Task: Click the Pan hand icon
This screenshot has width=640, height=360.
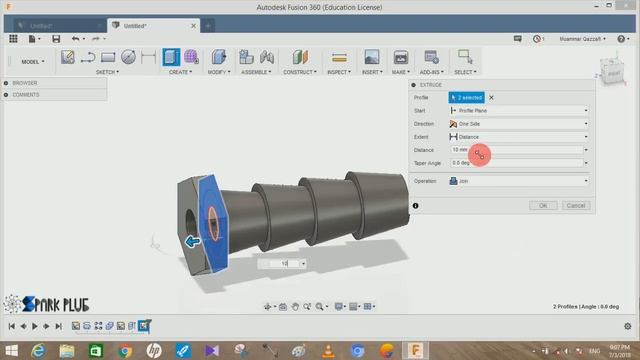Action: (x=295, y=307)
